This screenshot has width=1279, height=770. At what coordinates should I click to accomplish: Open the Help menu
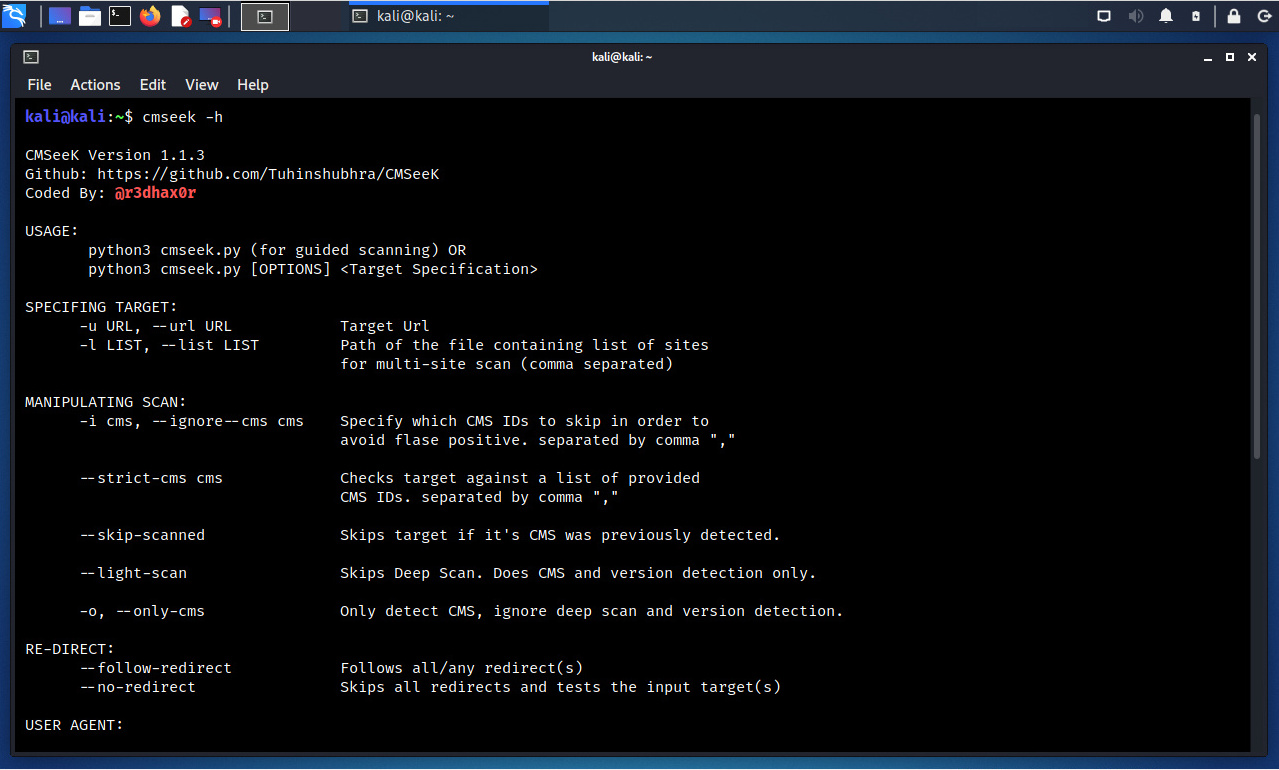(x=253, y=85)
